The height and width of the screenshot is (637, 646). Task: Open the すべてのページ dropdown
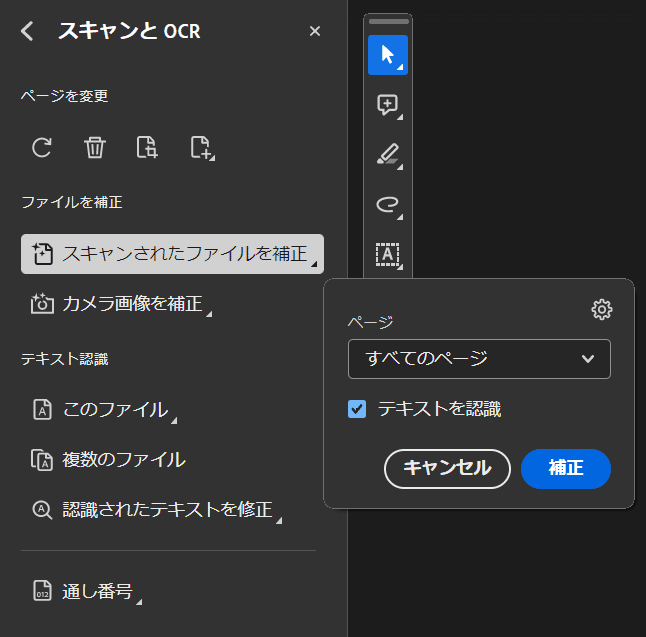click(x=479, y=359)
